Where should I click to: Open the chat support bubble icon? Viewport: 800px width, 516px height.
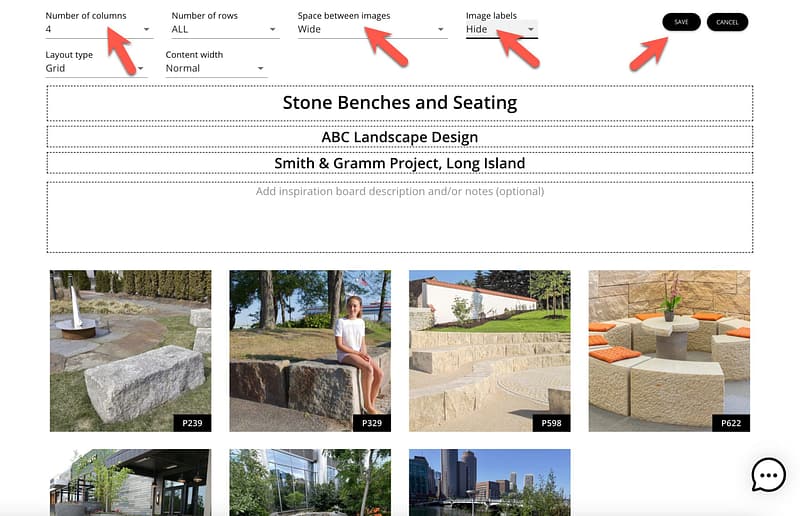[x=768, y=475]
